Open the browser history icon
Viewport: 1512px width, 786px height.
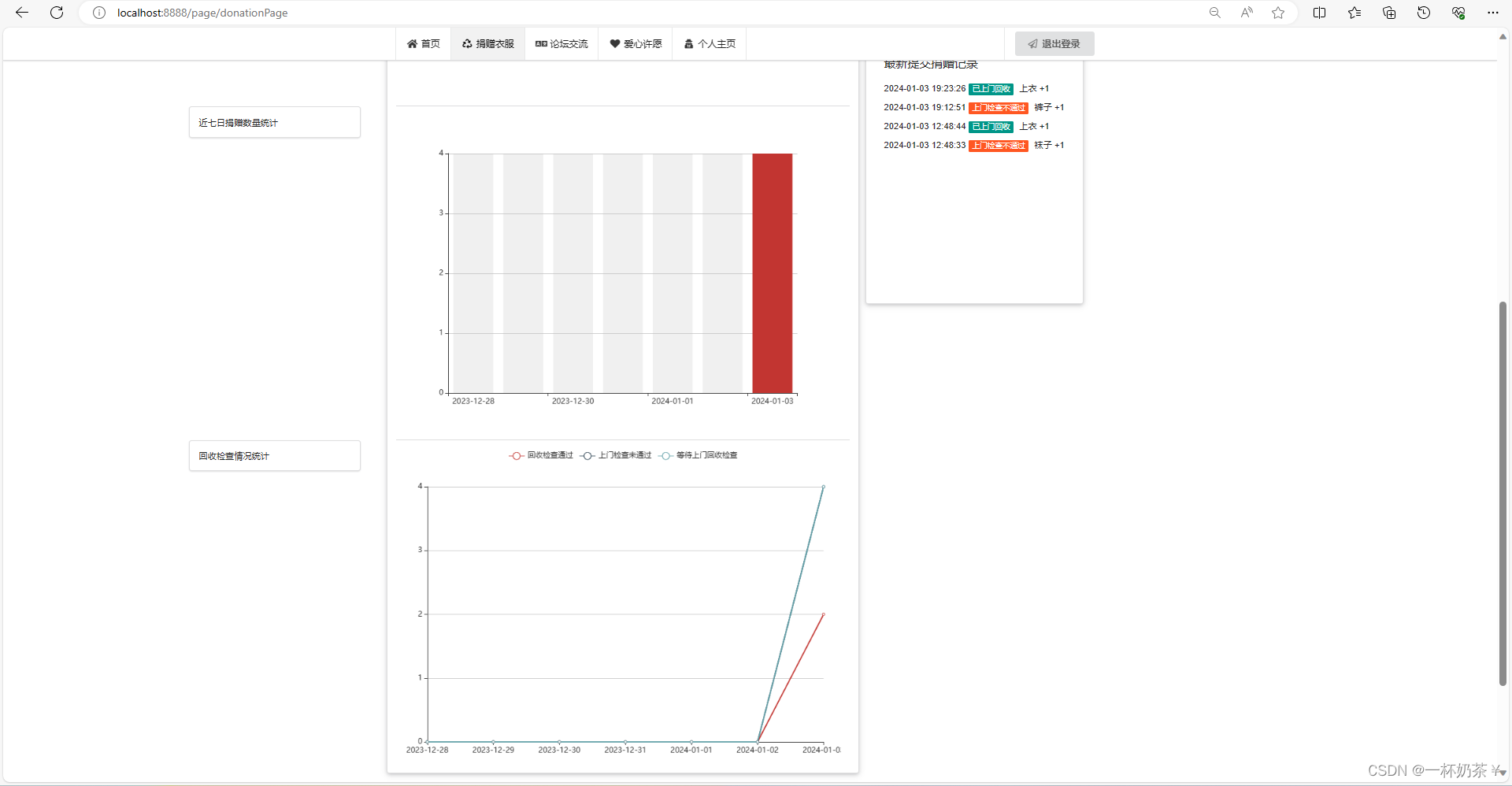(x=1424, y=13)
